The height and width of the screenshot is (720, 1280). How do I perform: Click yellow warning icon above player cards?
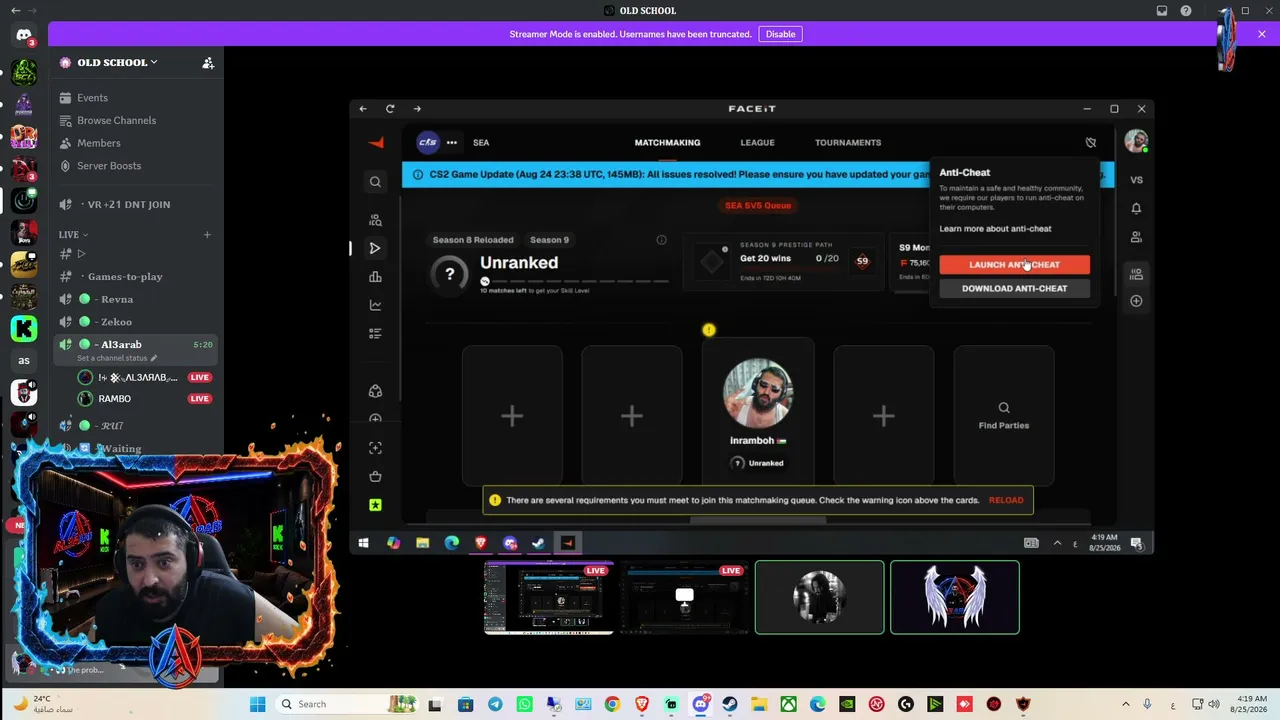point(709,330)
